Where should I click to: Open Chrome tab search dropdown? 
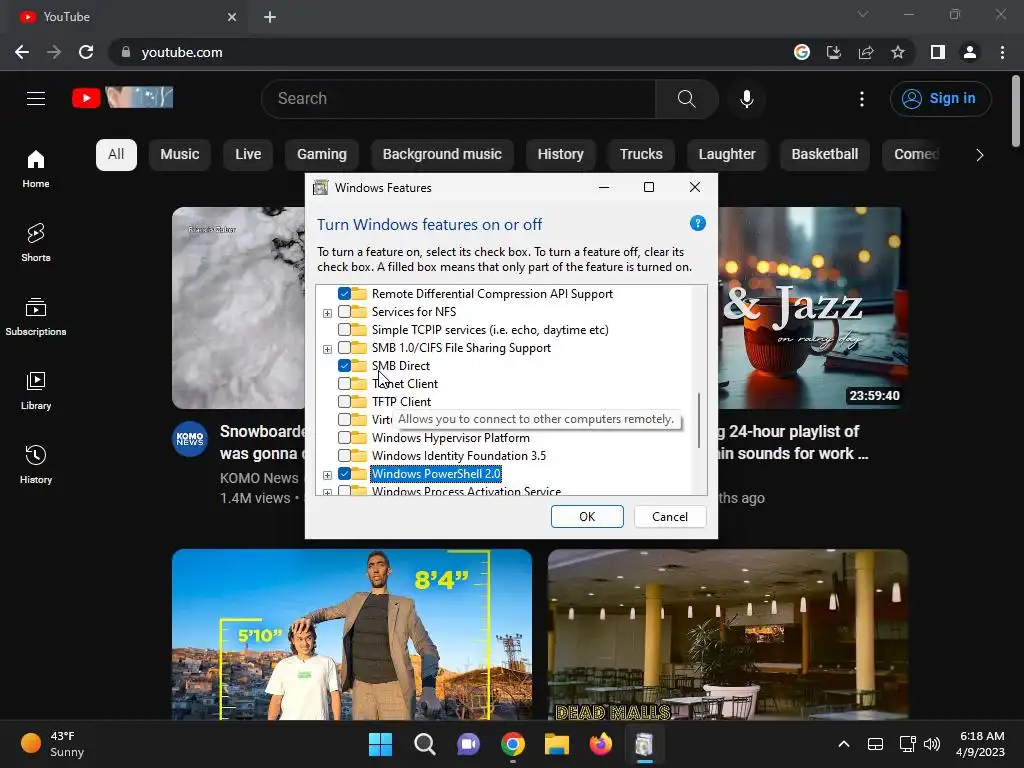[x=863, y=14]
